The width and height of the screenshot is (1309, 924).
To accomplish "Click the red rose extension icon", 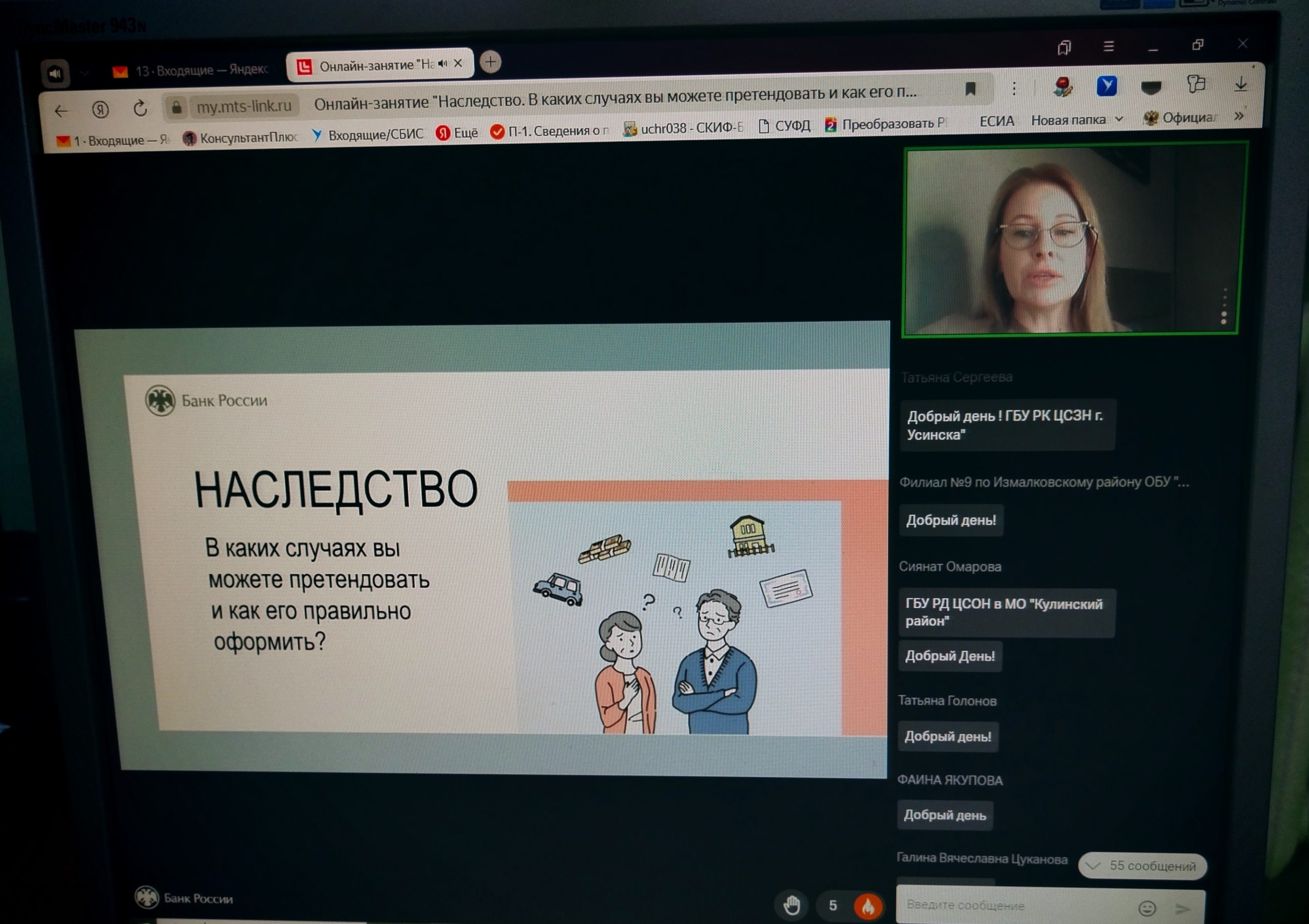I will pyautogui.click(x=1063, y=86).
